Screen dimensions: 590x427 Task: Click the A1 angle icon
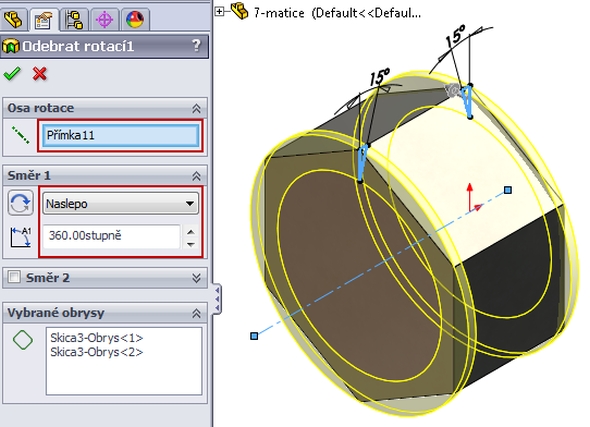[x=21, y=237]
